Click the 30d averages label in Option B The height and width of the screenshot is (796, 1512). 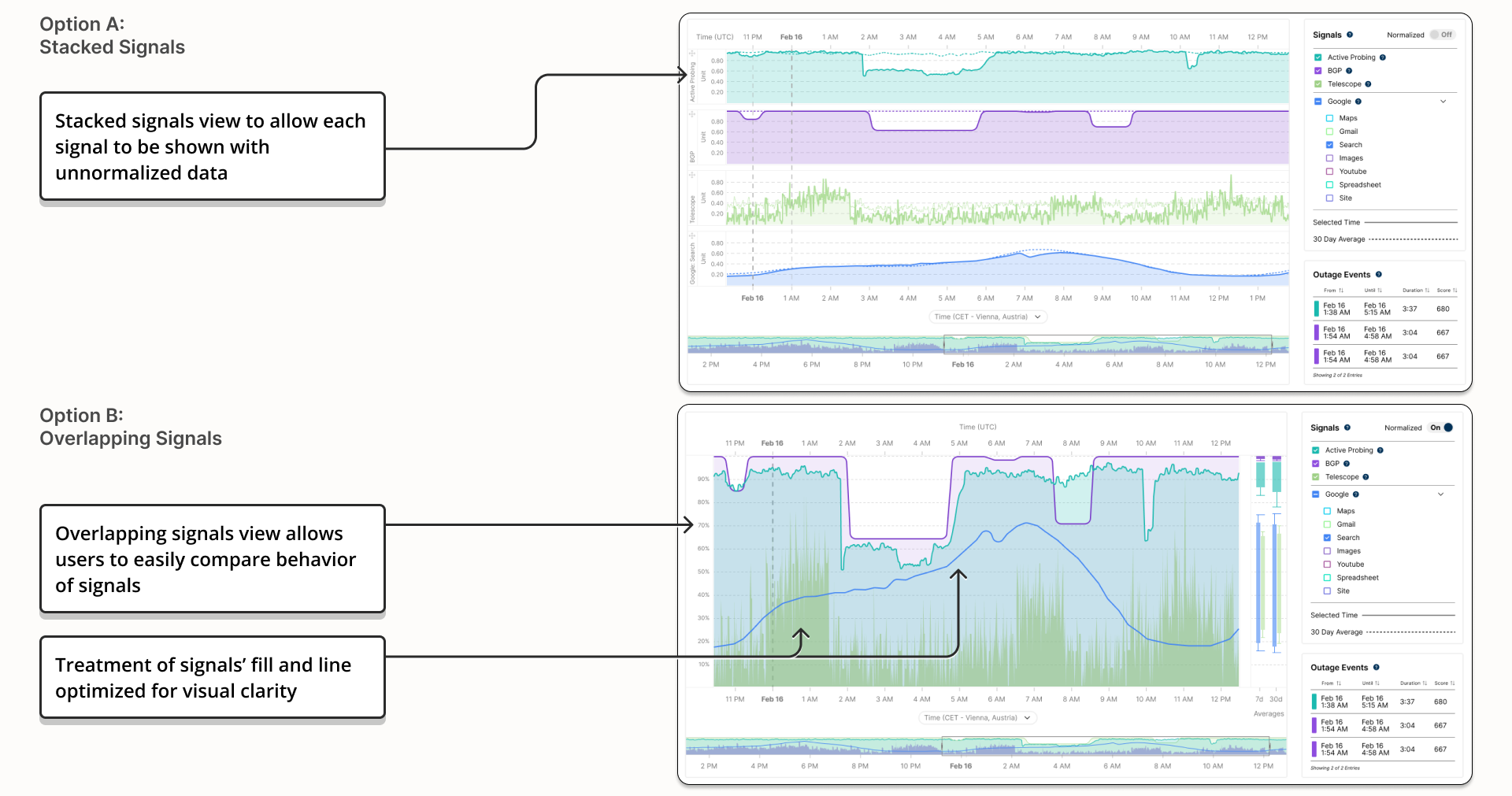[x=1276, y=699]
